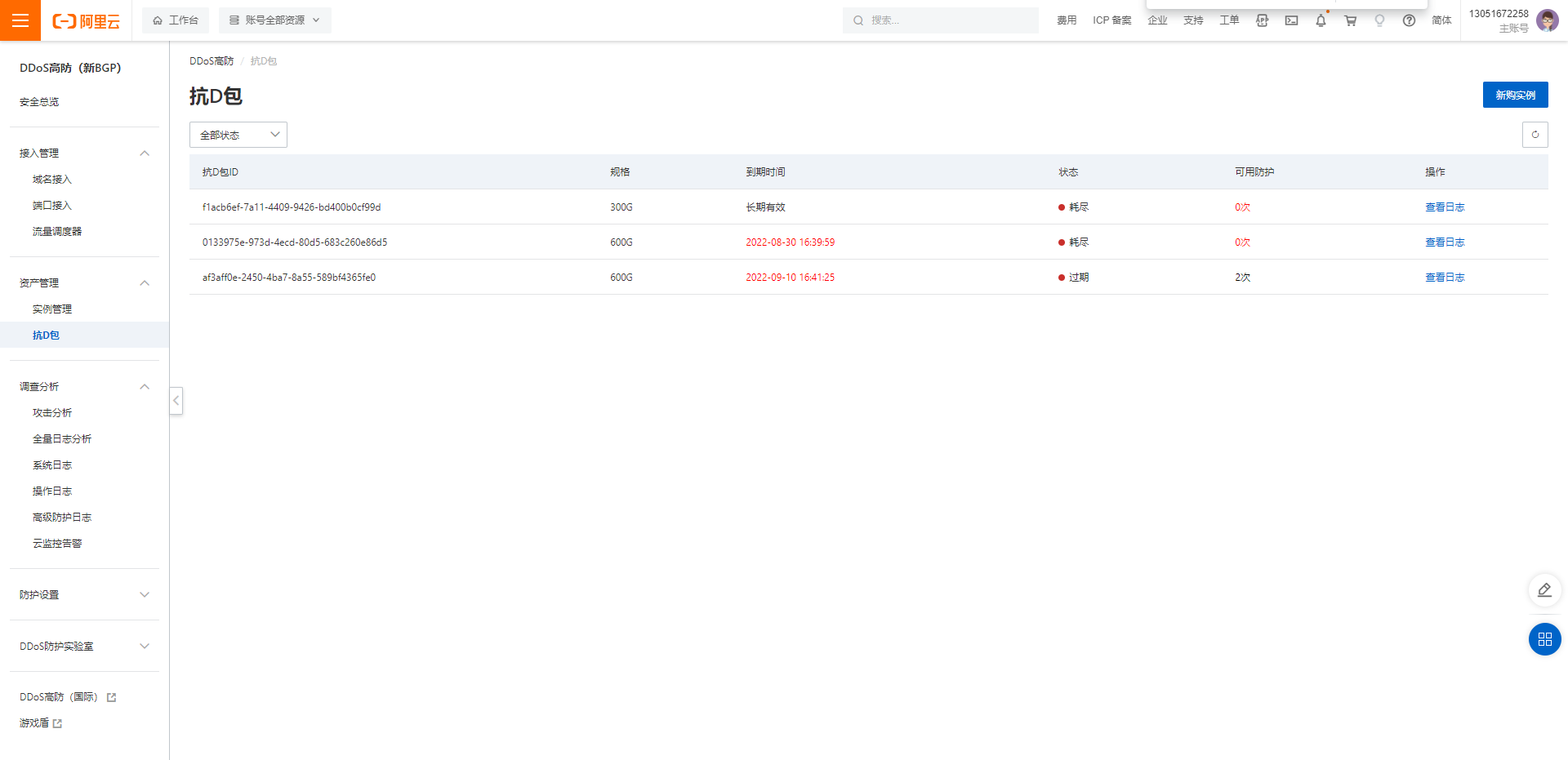1568x760 pixels.
Task: Expand the 防护设置 section
Action: click(x=145, y=595)
